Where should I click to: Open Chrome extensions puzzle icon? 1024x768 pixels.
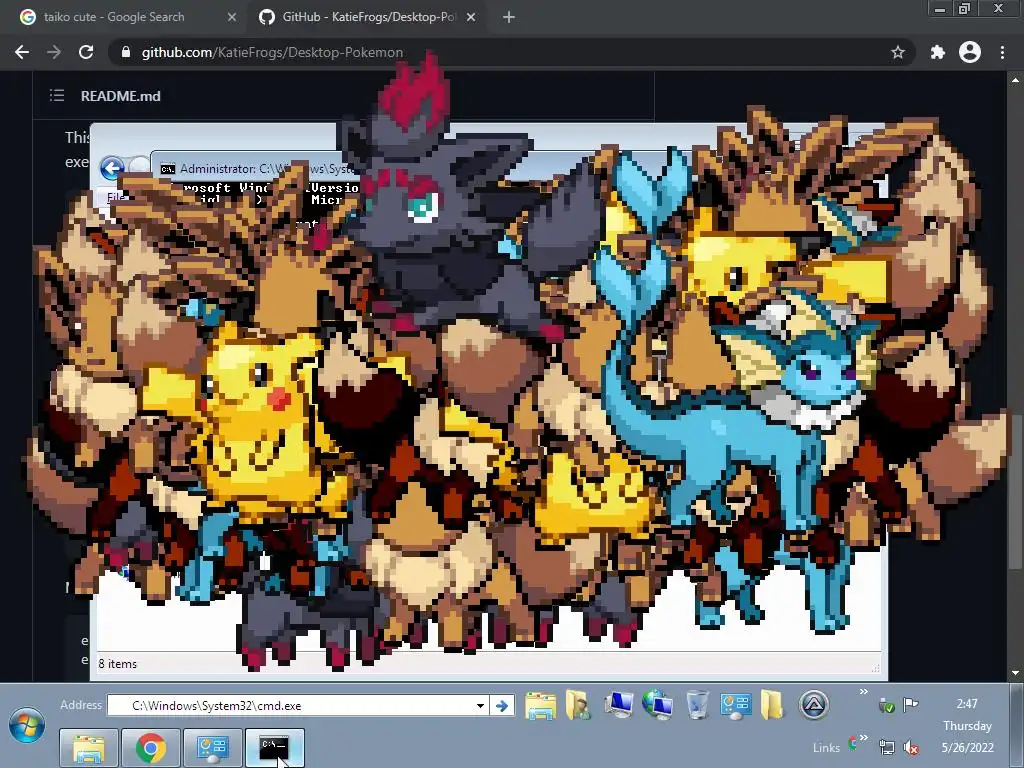pos(938,52)
